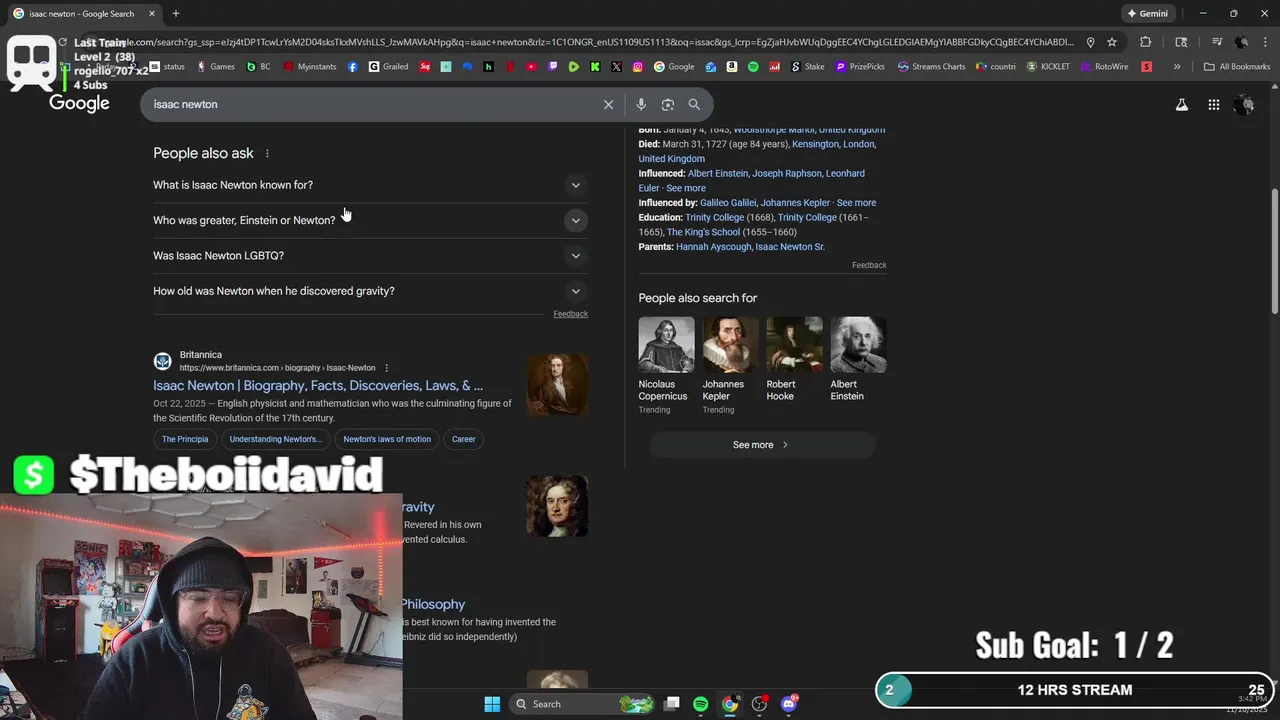Screen dimensions: 1280x720
Task: Open the Streams Charts bookmark
Action: (931, 67)
